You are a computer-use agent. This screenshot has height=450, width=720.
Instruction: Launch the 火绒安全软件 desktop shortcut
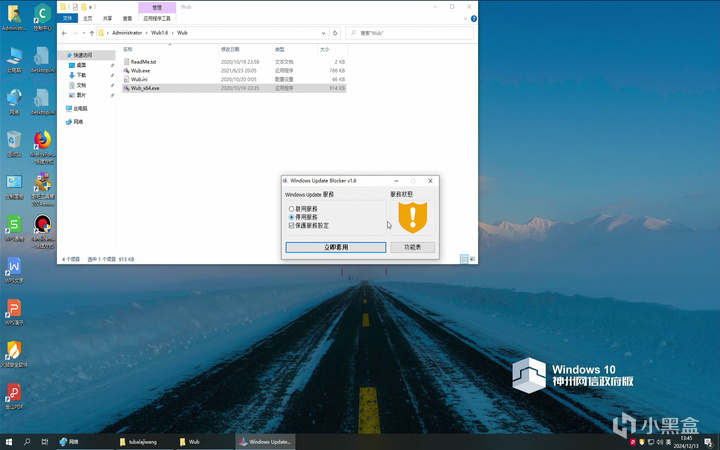pos(14,354)
